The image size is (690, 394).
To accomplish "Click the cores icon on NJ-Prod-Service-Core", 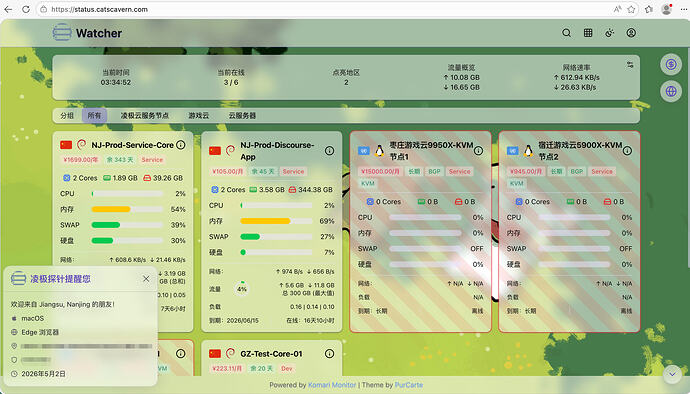I will [66, 178].
